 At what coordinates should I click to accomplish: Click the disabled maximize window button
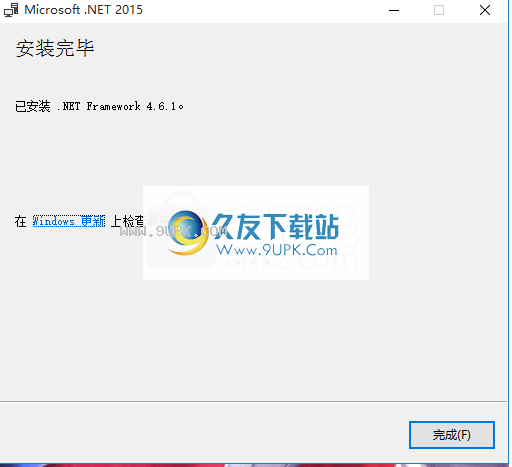[439, 10]
